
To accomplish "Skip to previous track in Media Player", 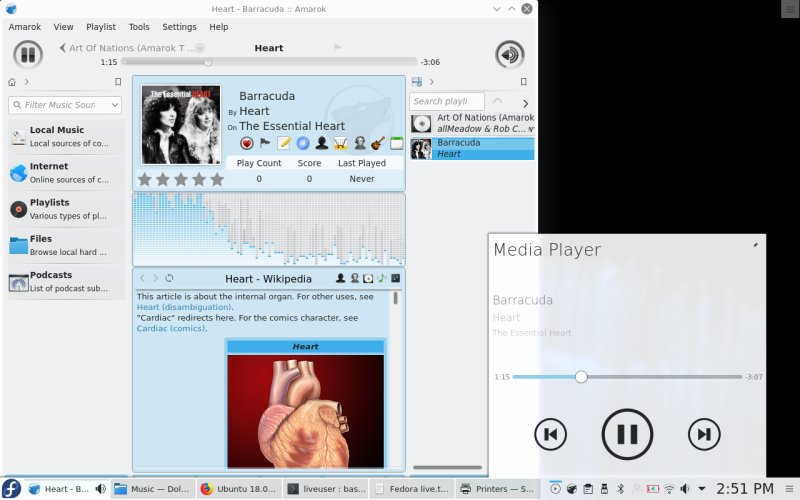I will [550, 434].
